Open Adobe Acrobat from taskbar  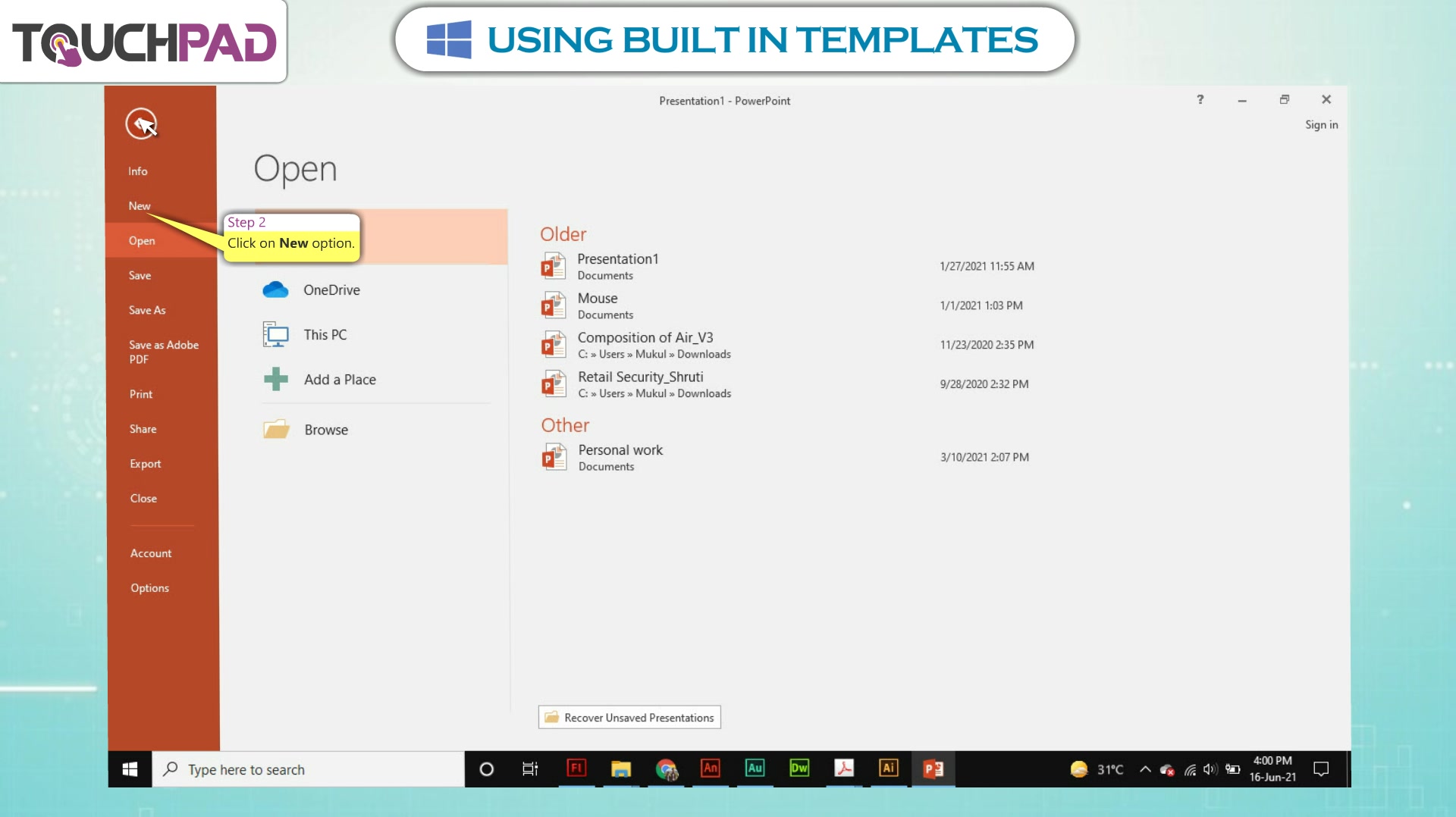[x=844, y=768]
